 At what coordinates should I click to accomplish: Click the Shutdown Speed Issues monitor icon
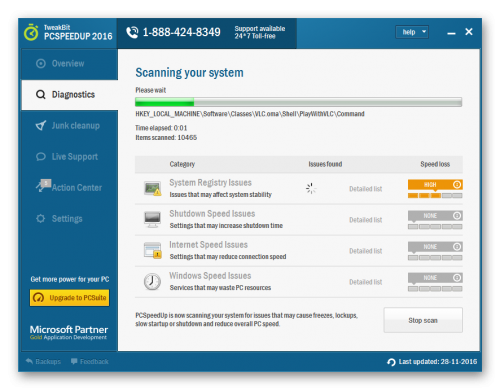pyautogui.click(x=152, y=220)
